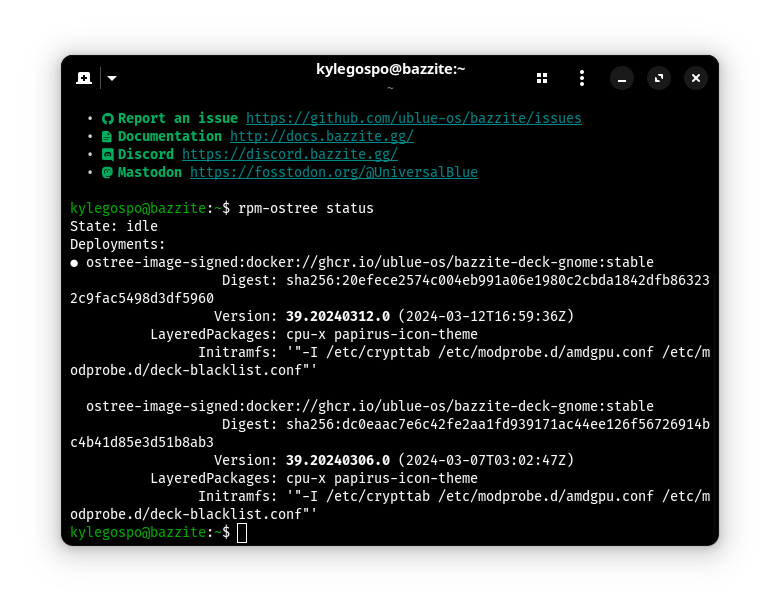Click the document icon beside Documentation
Image resolution: width=780 pixels, height=613 pixels.
pyautogui.click(x=107, y=136)
